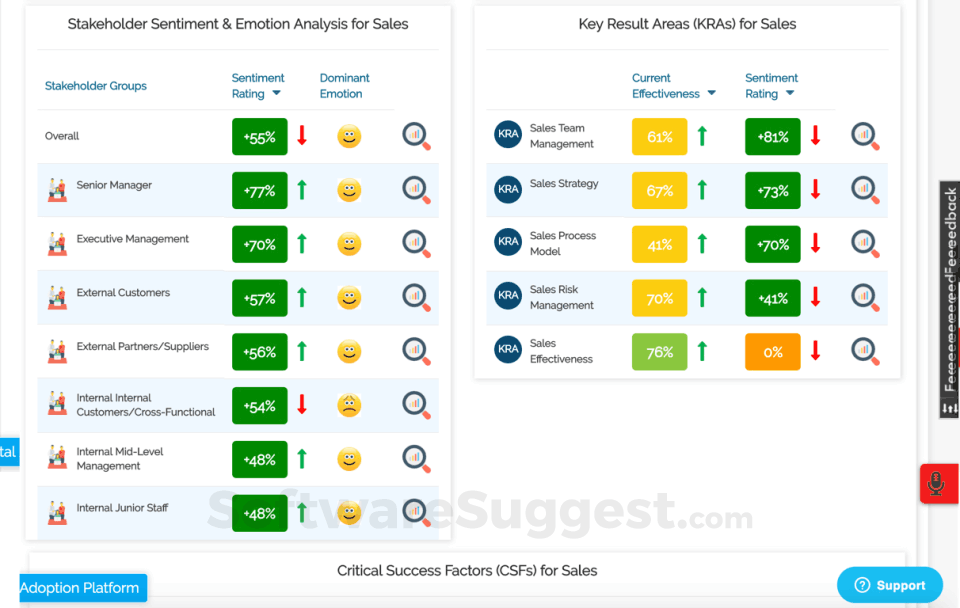Click the Stakeholder Groups column header
The image size is (960, 608).
tap(96, 86)
